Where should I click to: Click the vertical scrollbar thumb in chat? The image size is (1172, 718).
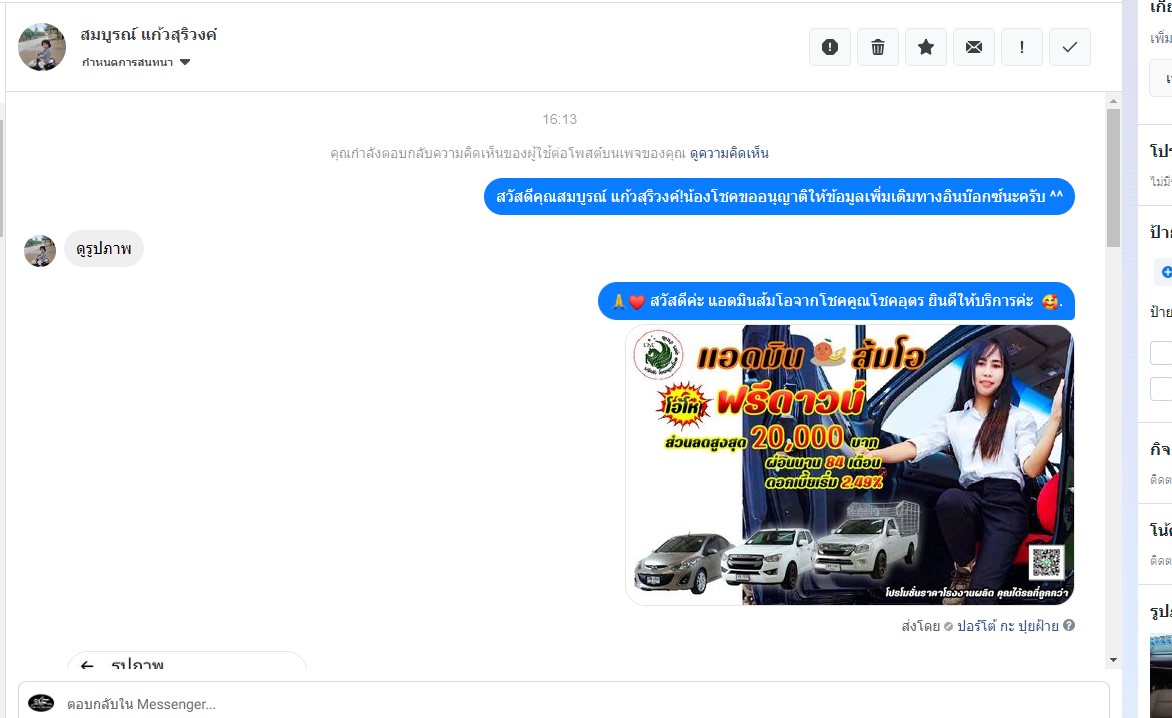1114,178
